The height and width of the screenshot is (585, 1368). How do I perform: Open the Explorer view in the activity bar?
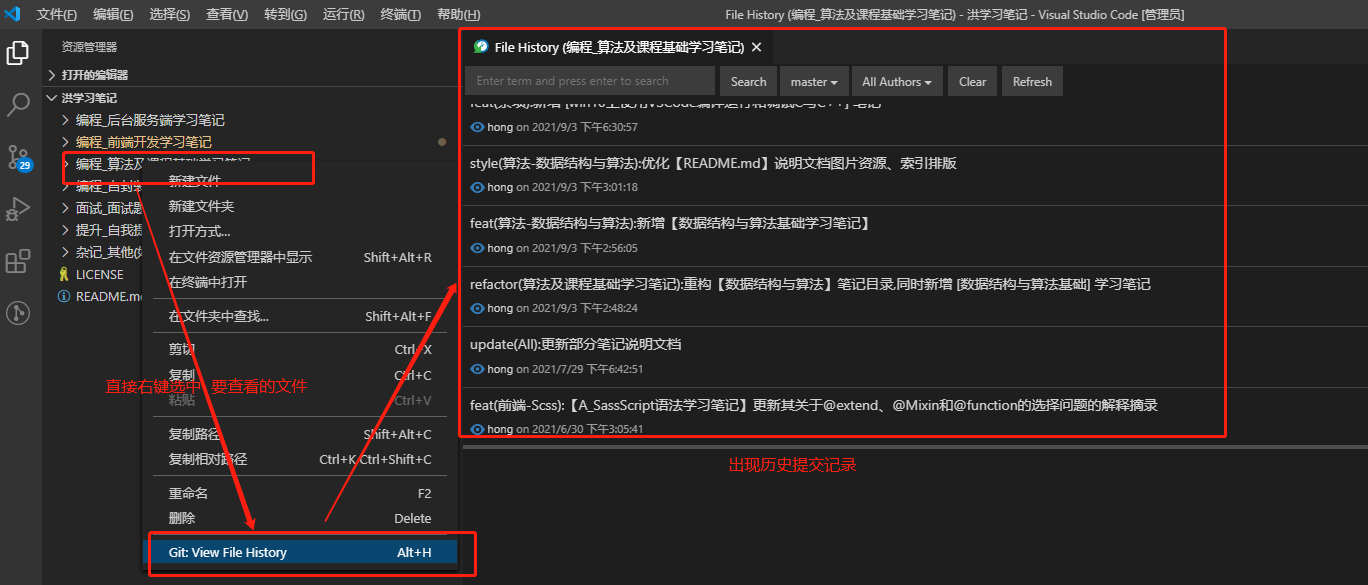click(18, 51)
